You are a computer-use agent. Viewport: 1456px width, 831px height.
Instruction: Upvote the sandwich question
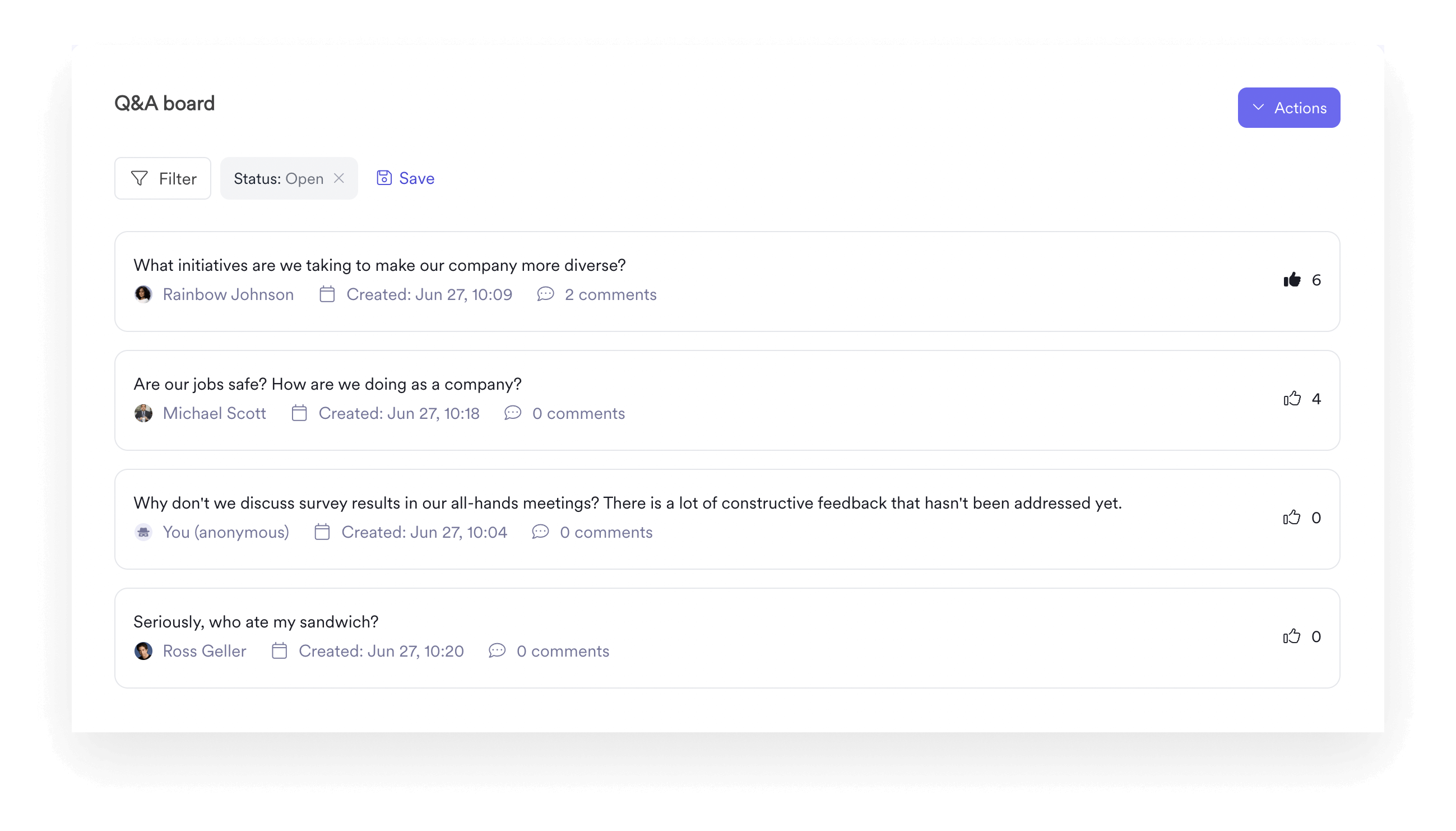(x=1291, y=636)
